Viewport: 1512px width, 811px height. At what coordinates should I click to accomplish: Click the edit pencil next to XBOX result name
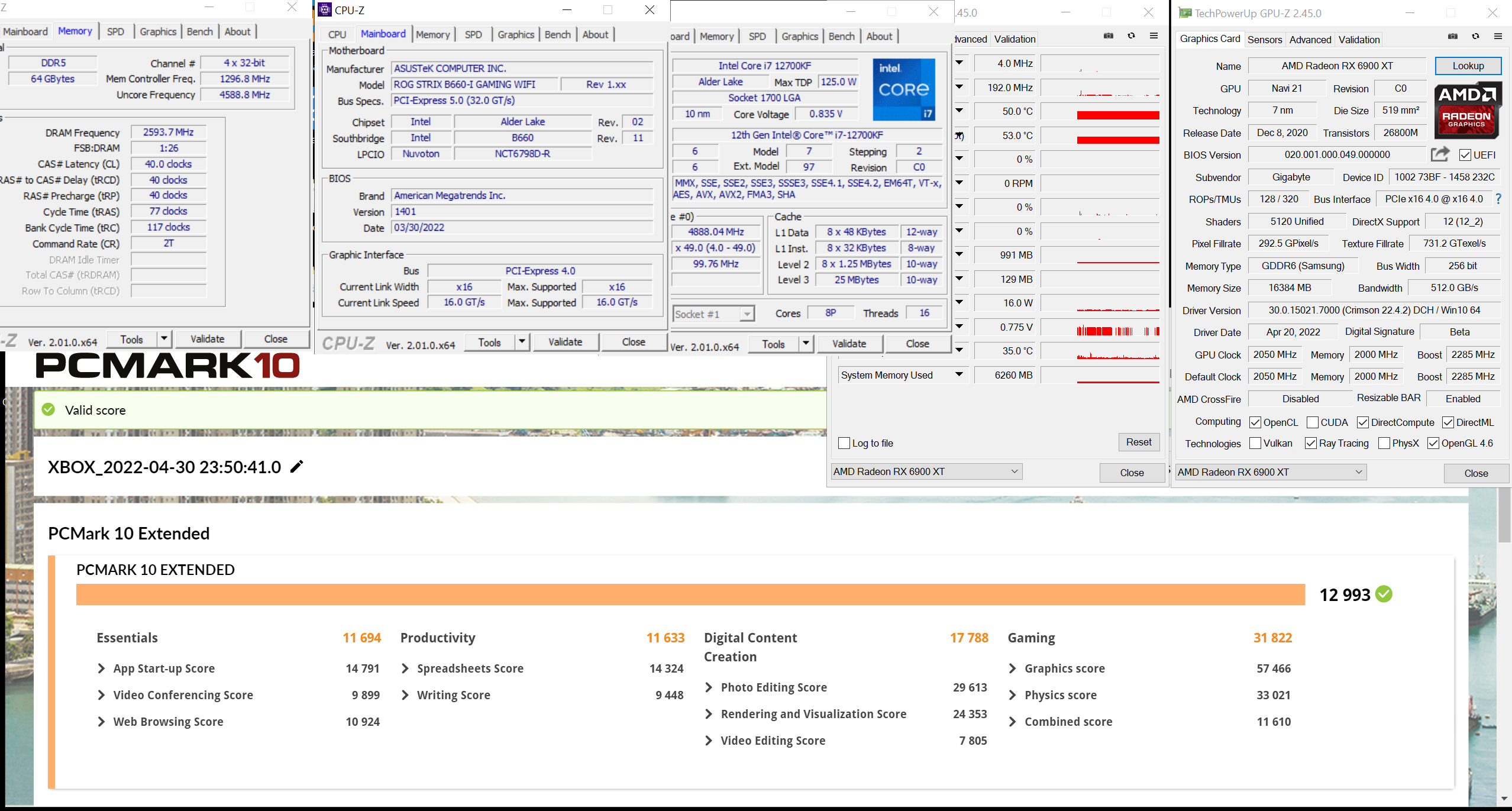(297, 467)
